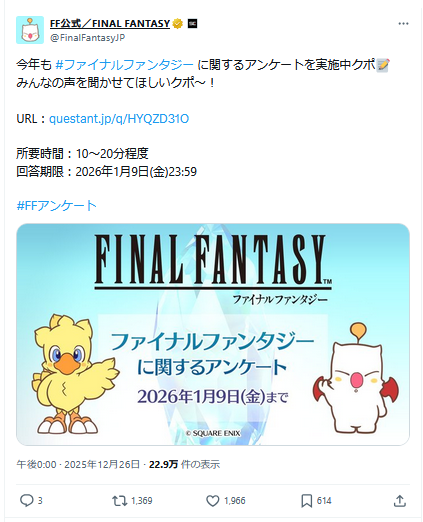Open the Final Fantasy survey banner image

[213, 335]
